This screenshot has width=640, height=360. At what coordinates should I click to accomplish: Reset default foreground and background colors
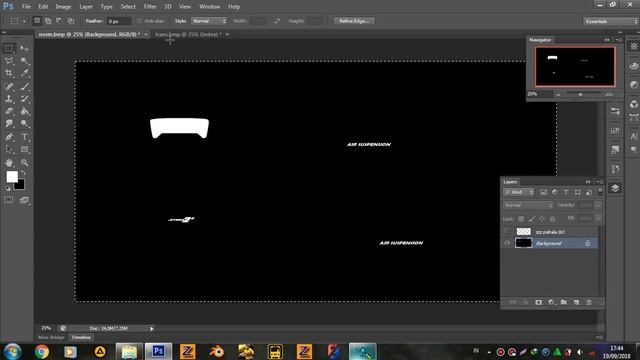8,189
